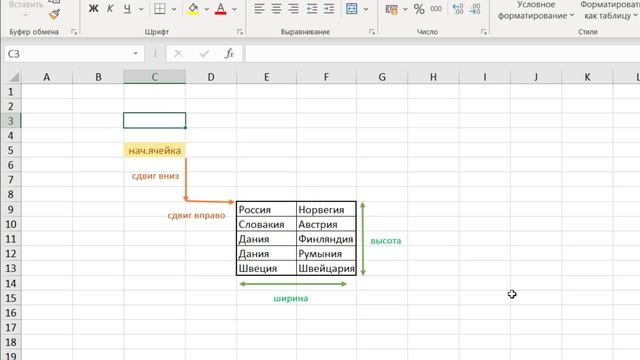
Task: Select cell containing Финляндия
Action: coord(326,239)
